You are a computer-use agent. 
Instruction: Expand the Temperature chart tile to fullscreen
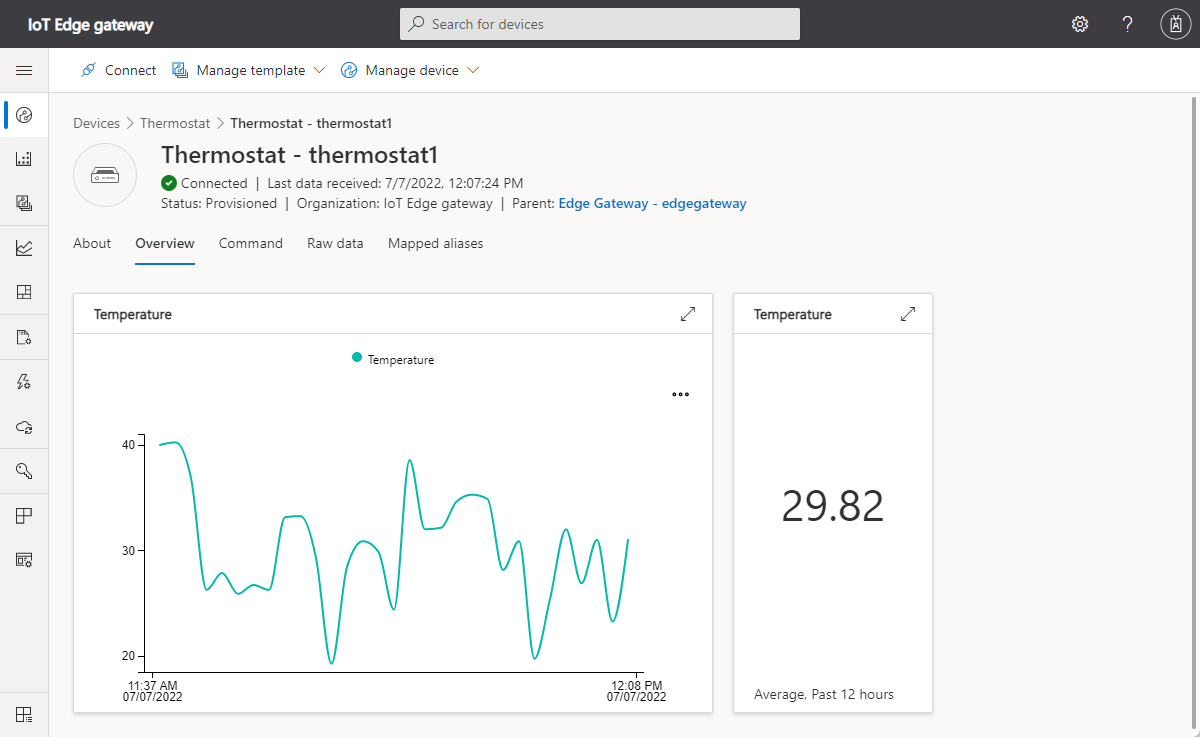(688, 314)
